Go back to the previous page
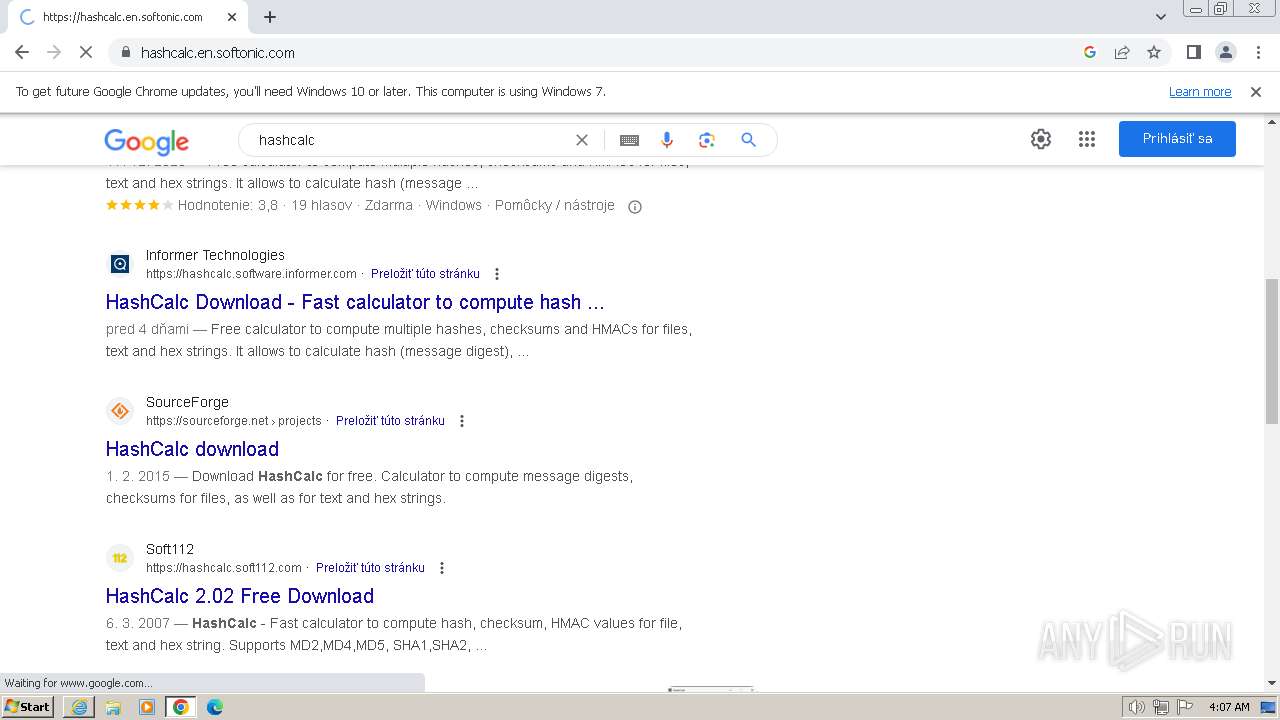This screenshot has width=1280, height=720. click(22, 52)
